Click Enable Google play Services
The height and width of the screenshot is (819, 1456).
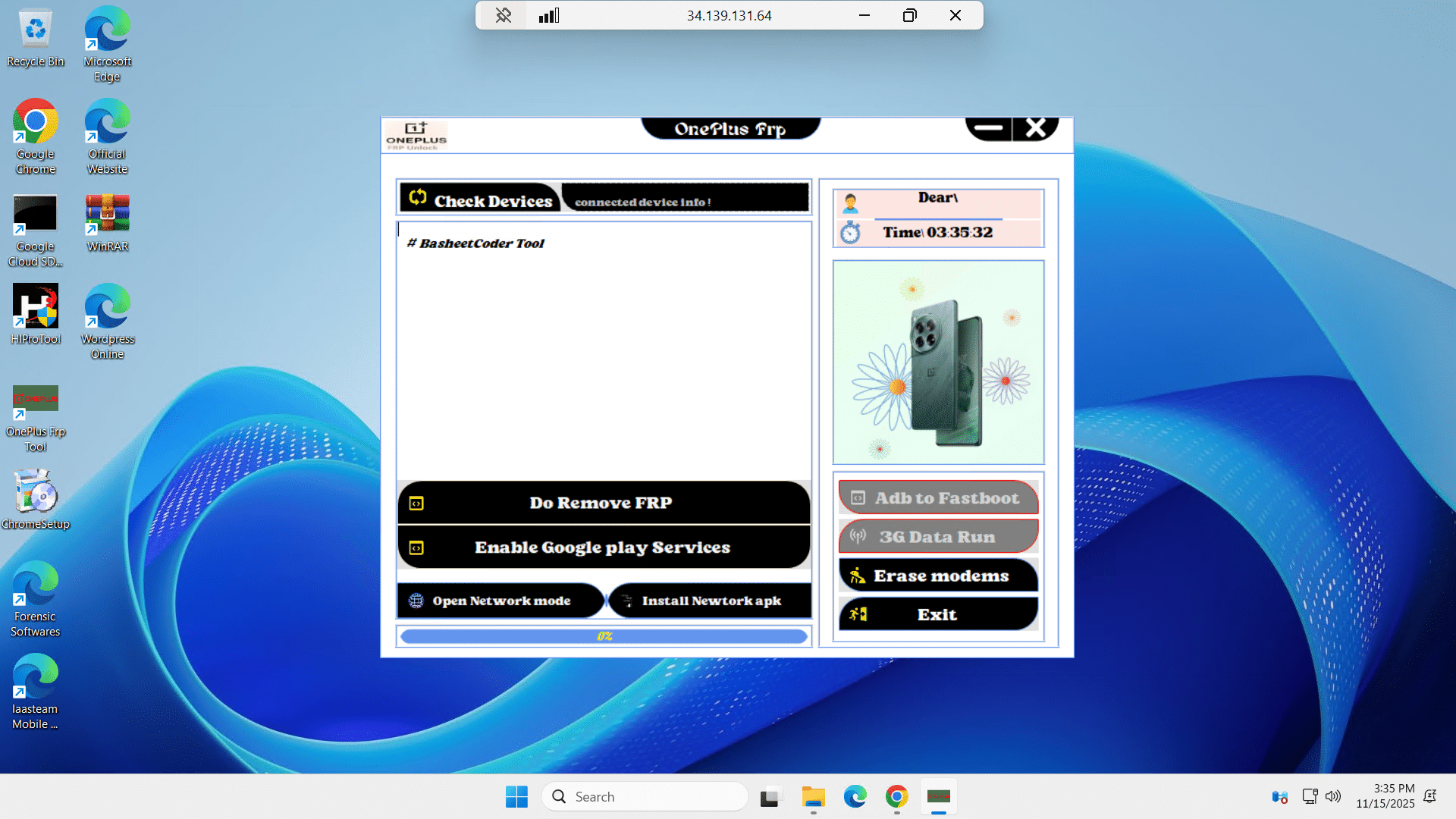coord(604,548)
